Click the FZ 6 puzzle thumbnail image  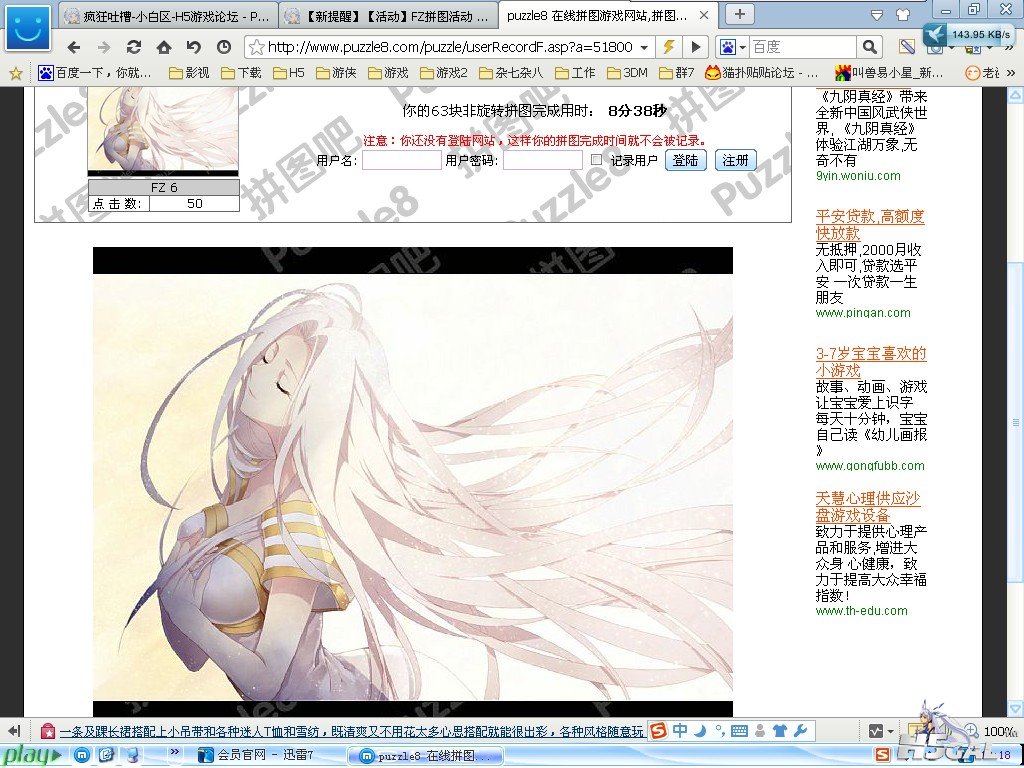[x=163, y=131]
